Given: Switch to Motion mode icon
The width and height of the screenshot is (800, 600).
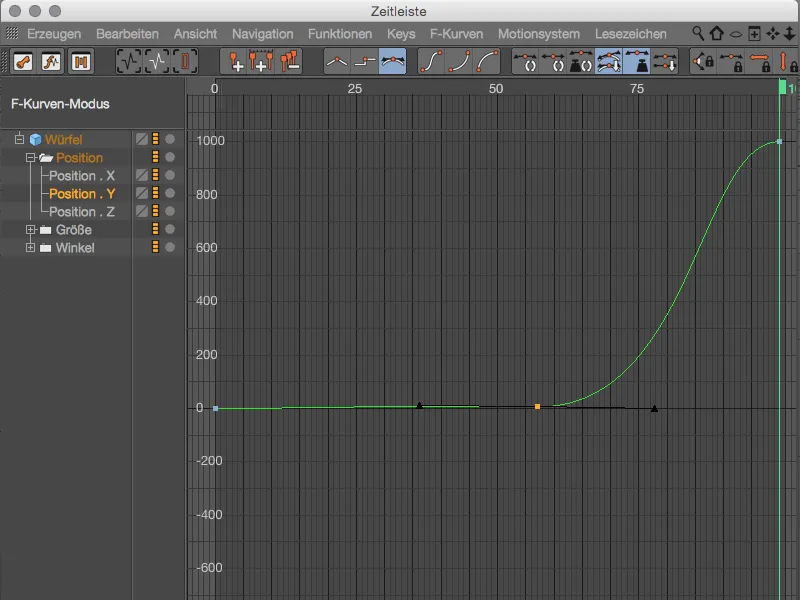Looking at the screenshot, I should pos(80,62).
